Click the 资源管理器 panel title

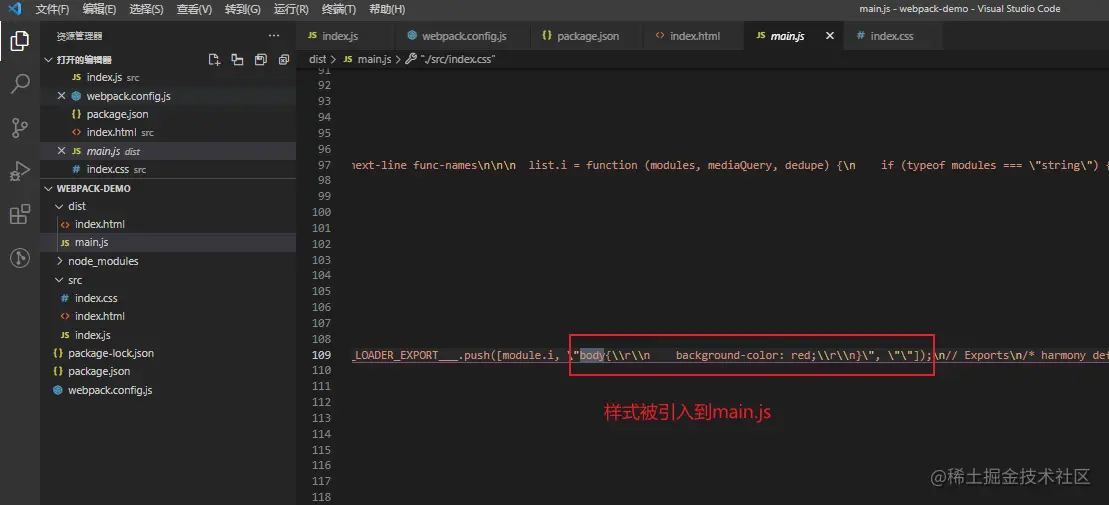(x=79, y=36)
